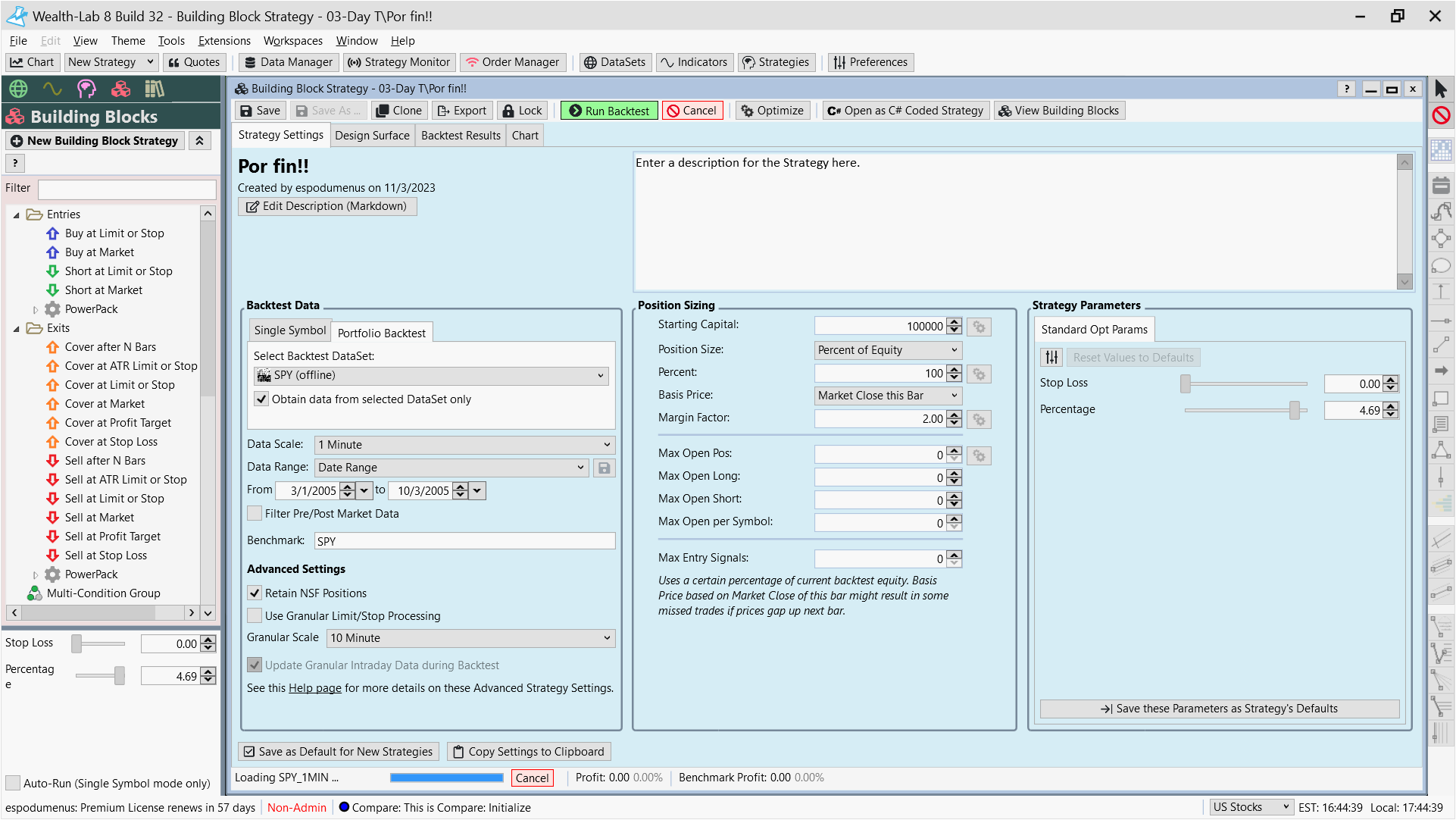The width and height of the screenshot is (1456, 820).
Task: Click the Run Backtest button
Action: [609, 111]
